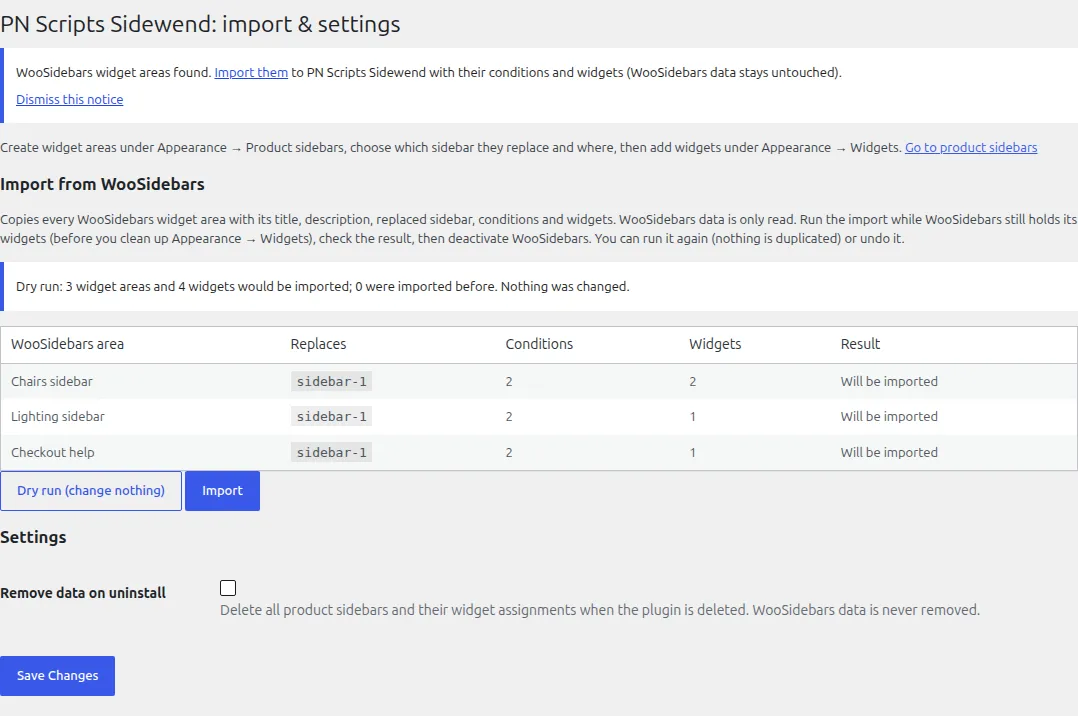Click 'Remove data on uninstall' label
Viewport: 1078px width, 716px height.
pyautogui.click(x=83, y=593)
